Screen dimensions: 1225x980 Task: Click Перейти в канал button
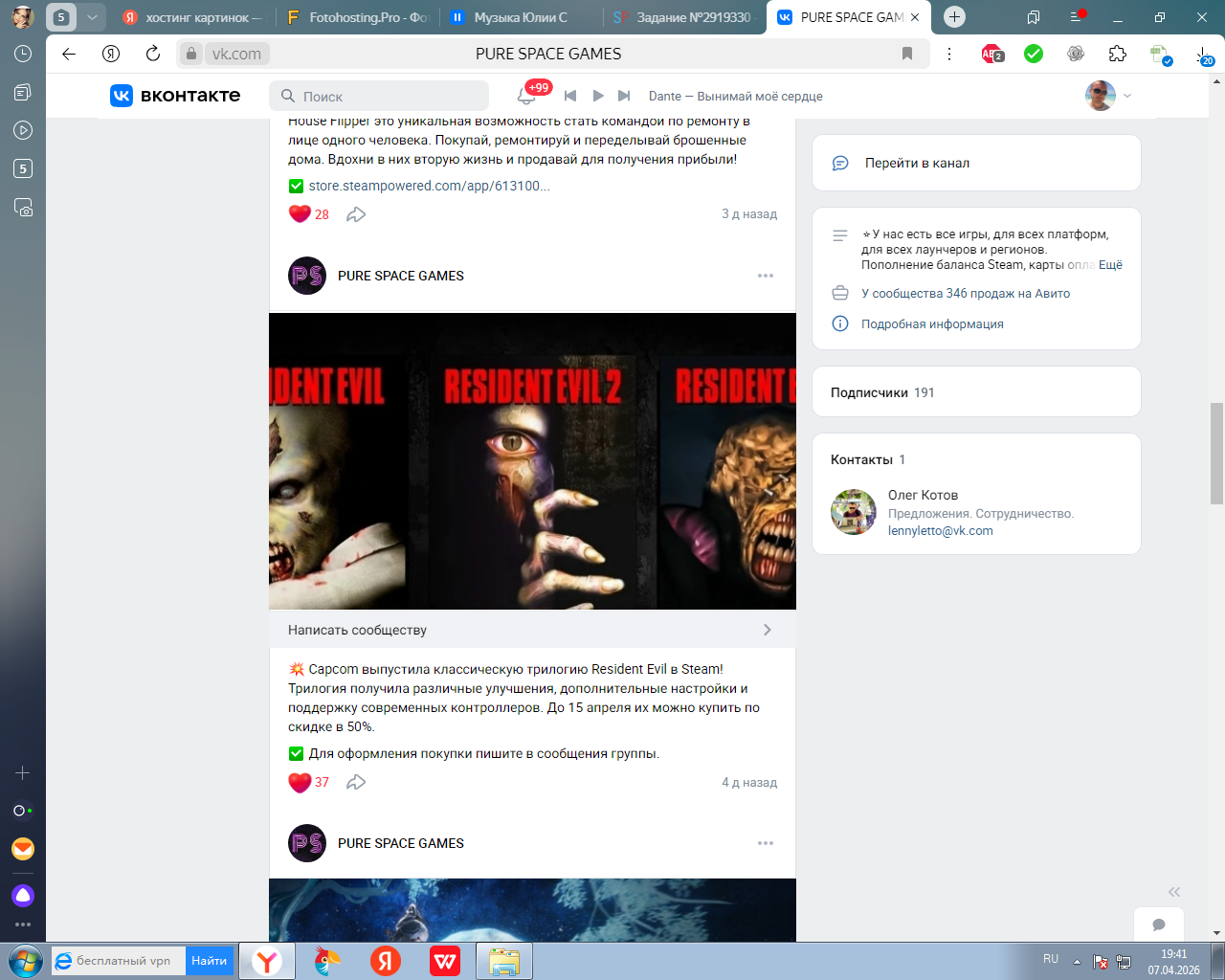click(976, 163)
